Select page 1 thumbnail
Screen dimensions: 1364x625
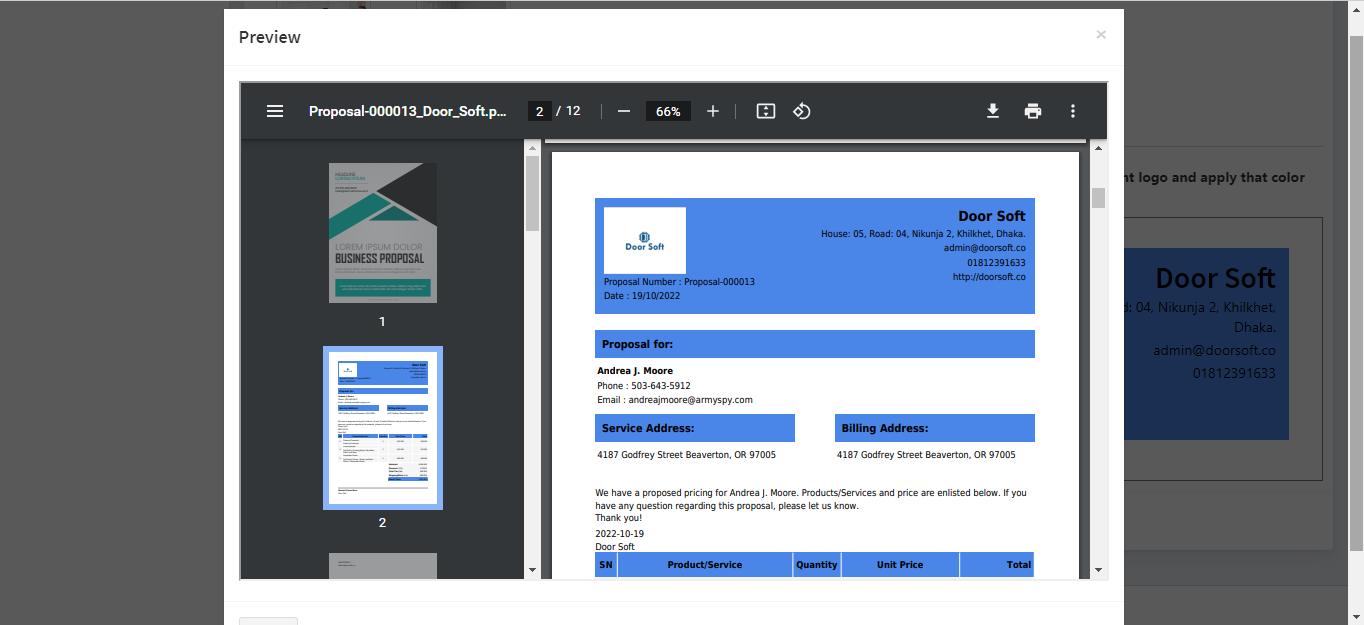coord(383,233)
